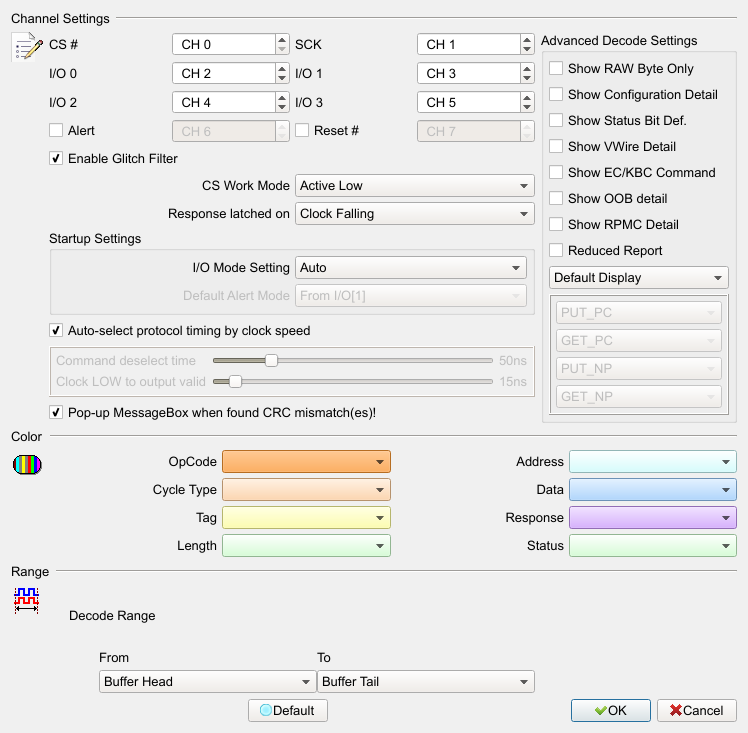Image resolution: width=748 pixels, height=733 pixels.
Task: Check Show RAW Byte Only
Action: (556, 68)
